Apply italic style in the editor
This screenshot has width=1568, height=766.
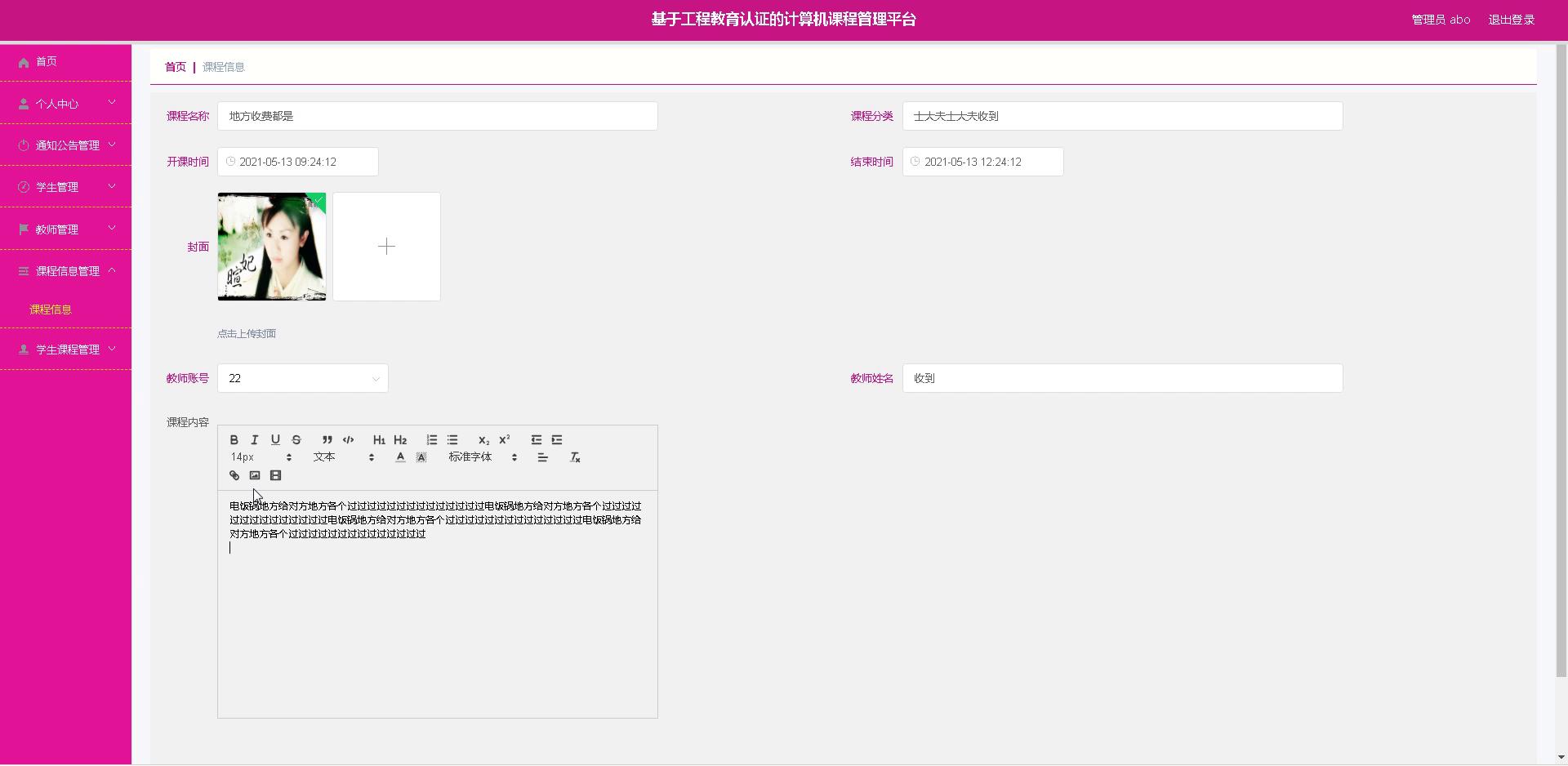[254, 439]
